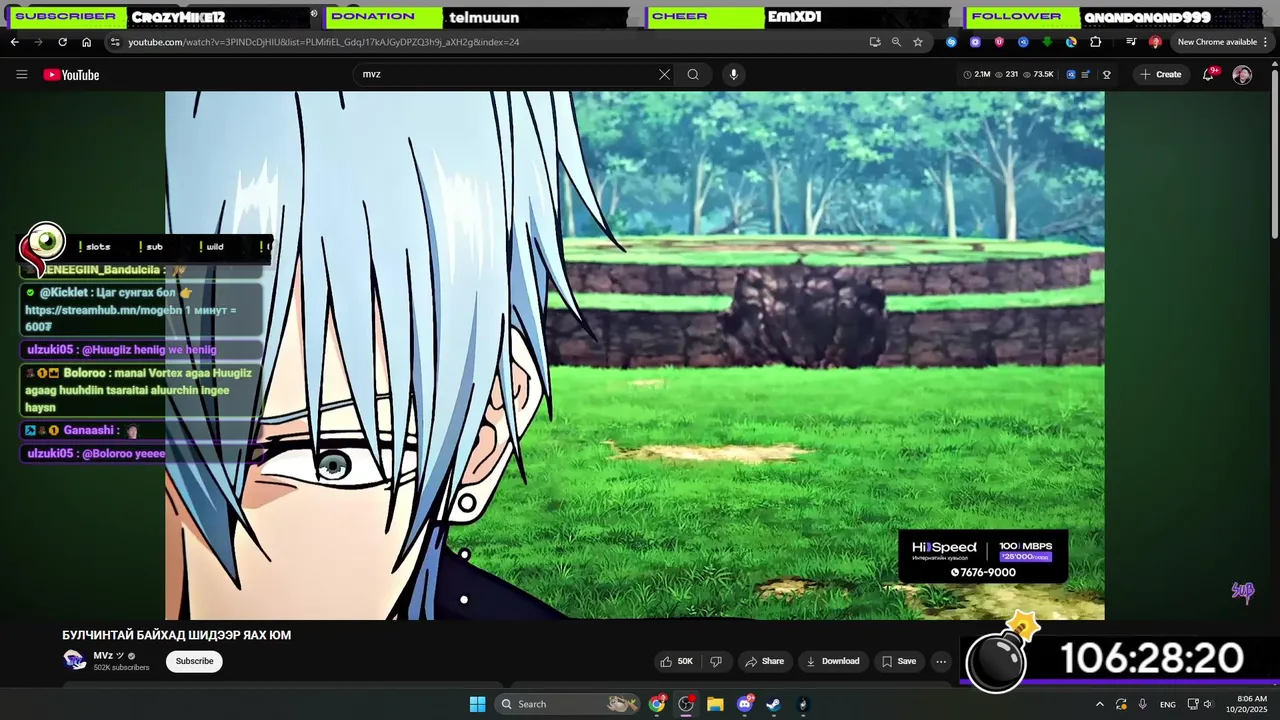Click the HiSpeed 100 MBPS ad banner
The height and width of the screenshot is (720, 1280).
point(983,556)
